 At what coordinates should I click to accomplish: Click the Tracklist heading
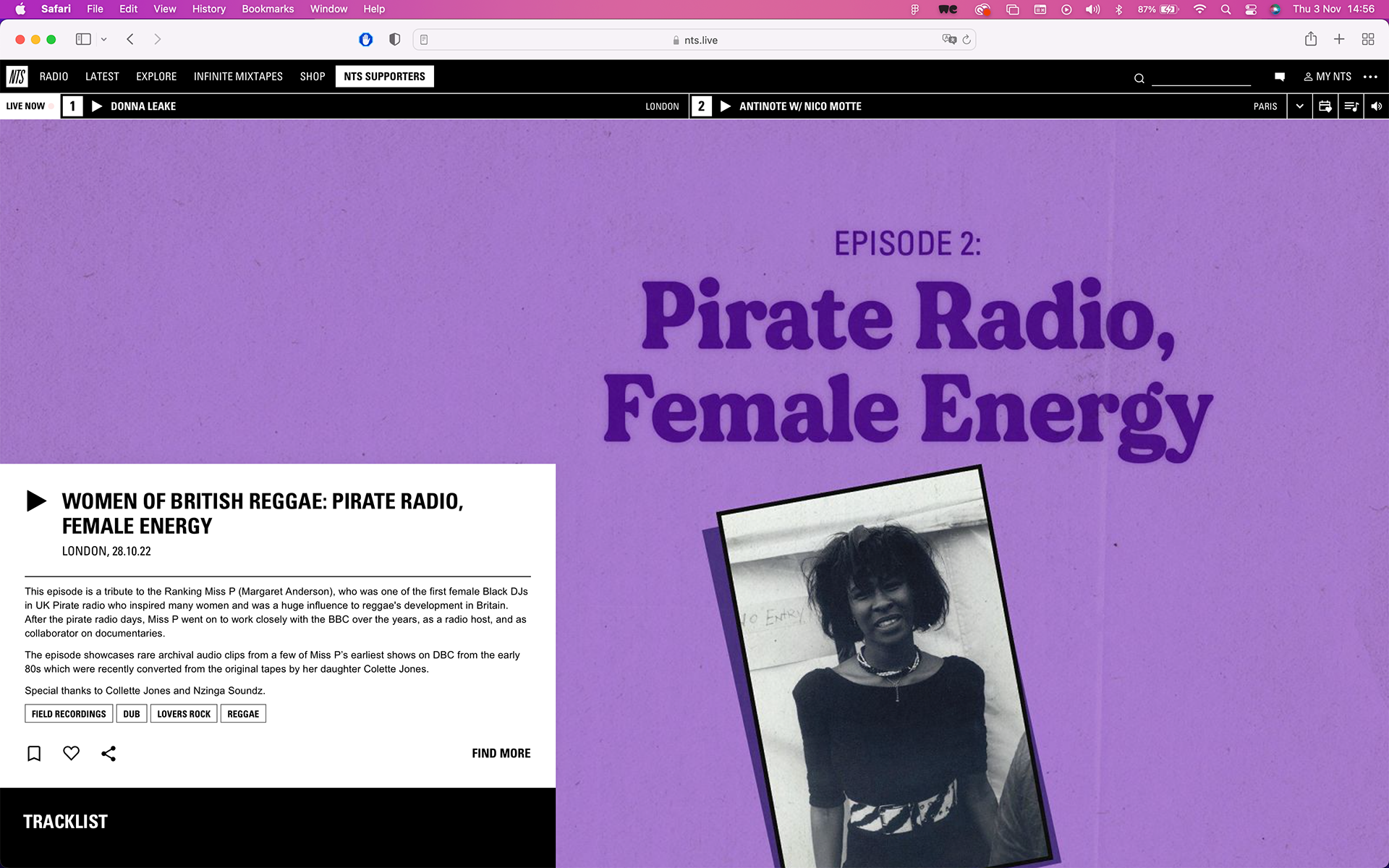[65, 822]
